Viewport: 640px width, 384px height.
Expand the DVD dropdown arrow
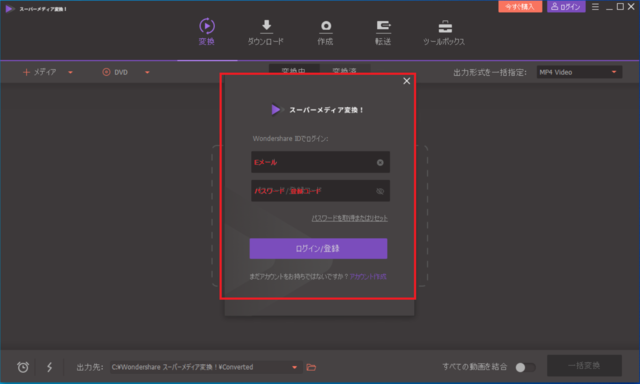click(147, 73)
